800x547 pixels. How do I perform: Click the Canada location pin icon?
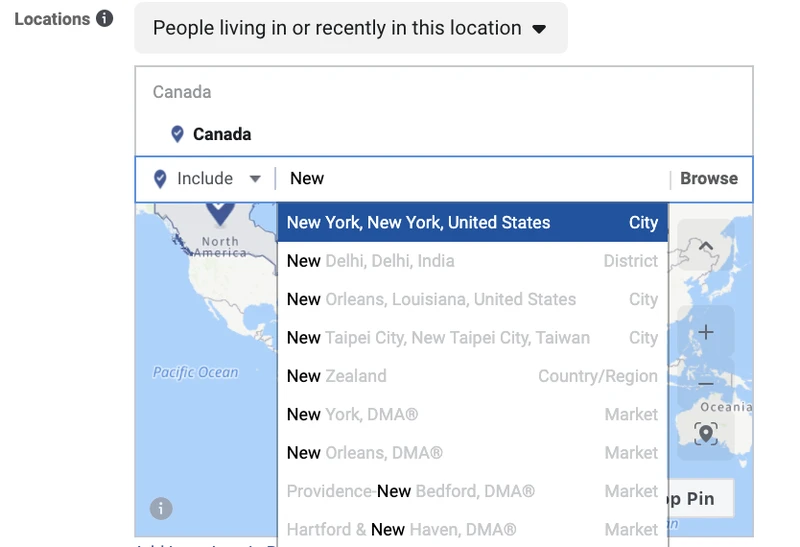tap(177, 134)
